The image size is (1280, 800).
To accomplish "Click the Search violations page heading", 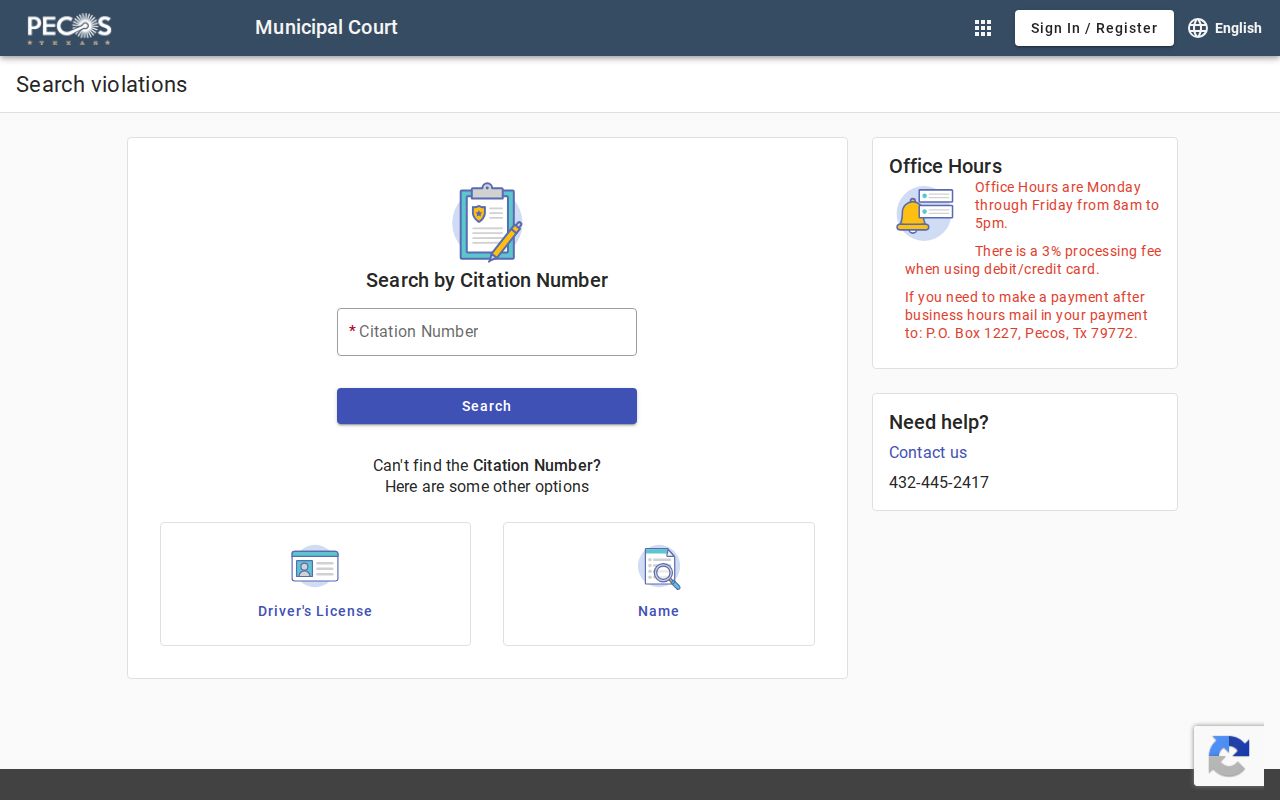I will point(102,84).
